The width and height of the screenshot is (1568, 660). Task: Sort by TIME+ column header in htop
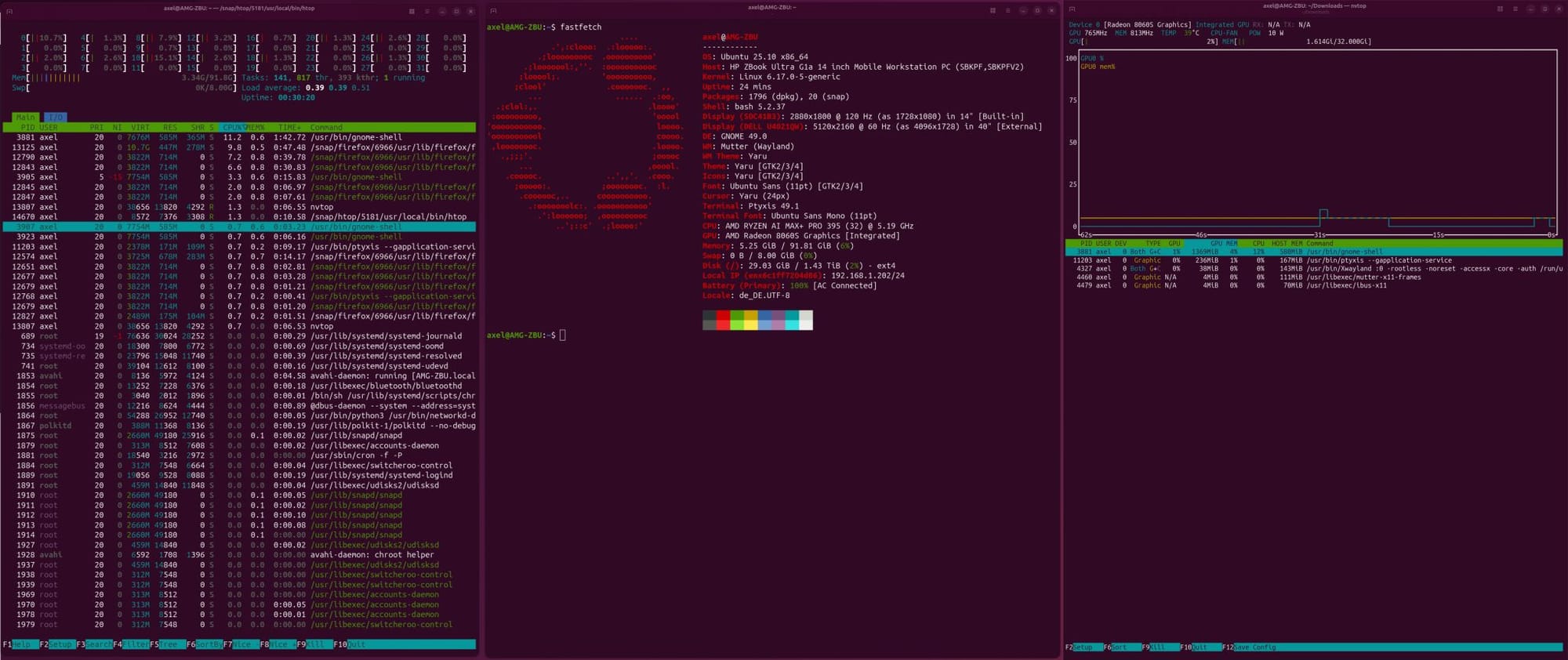(x=289, y=127)
